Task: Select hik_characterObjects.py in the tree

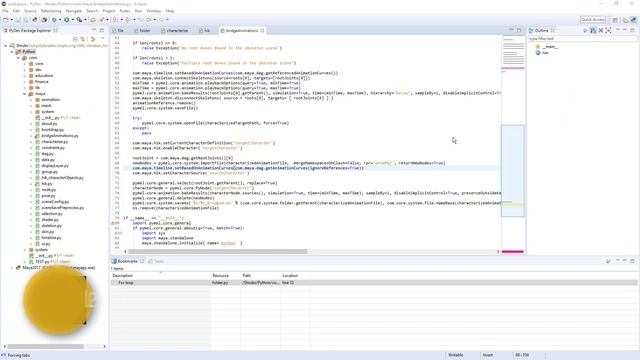Action: [62, 178]
